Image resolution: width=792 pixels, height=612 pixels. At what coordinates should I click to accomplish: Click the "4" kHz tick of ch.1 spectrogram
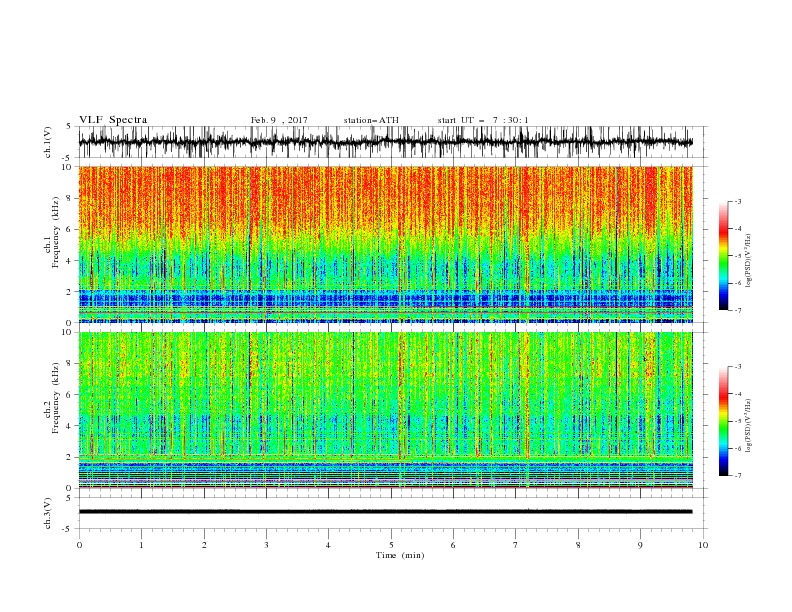tap(69, 261)
